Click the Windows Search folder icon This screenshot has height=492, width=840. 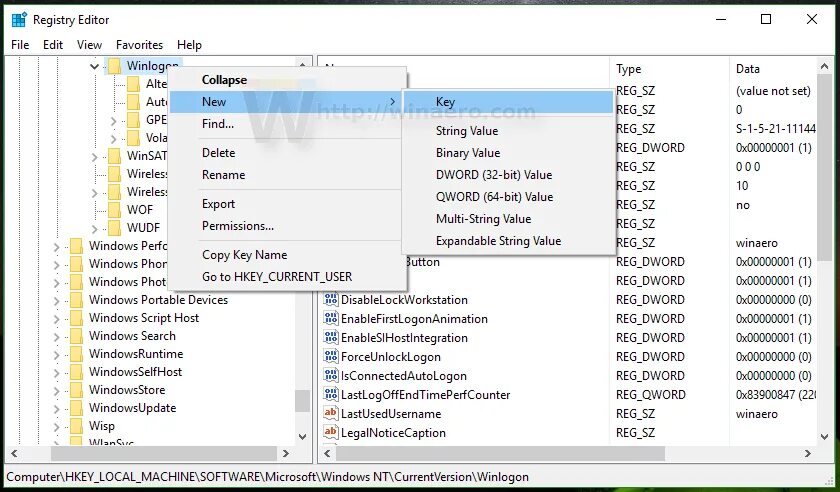point(77,336)
